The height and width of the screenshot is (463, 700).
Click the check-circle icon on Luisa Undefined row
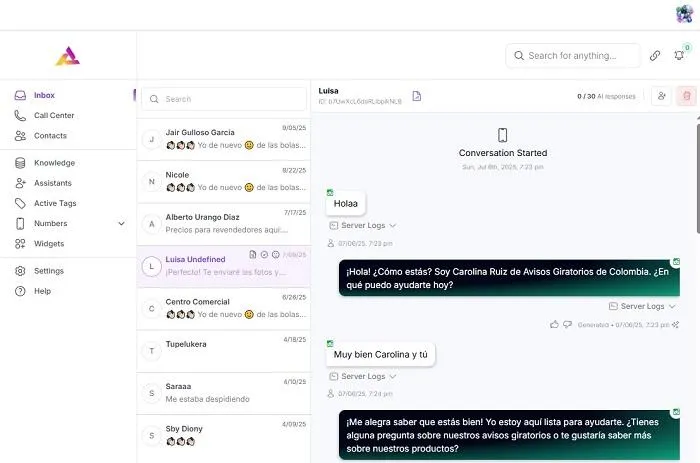pos(264,254)
